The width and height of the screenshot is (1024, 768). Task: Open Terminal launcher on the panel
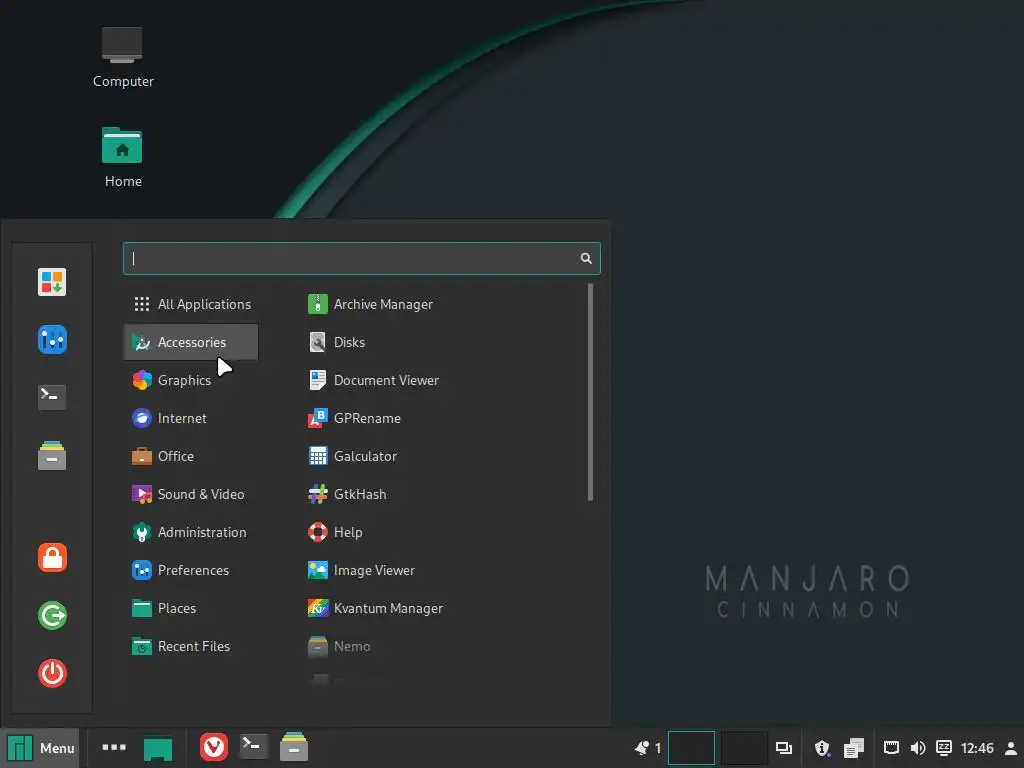click(x=253, y=747)
